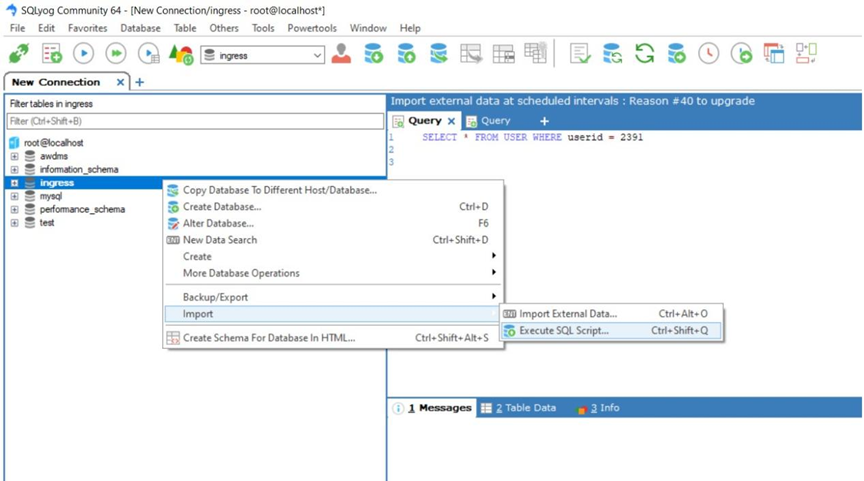The width and height of the screenshot is (864, 481).
Task: Execute query with the single play icon
Action: pyautogui.click(x=84, y=53)
